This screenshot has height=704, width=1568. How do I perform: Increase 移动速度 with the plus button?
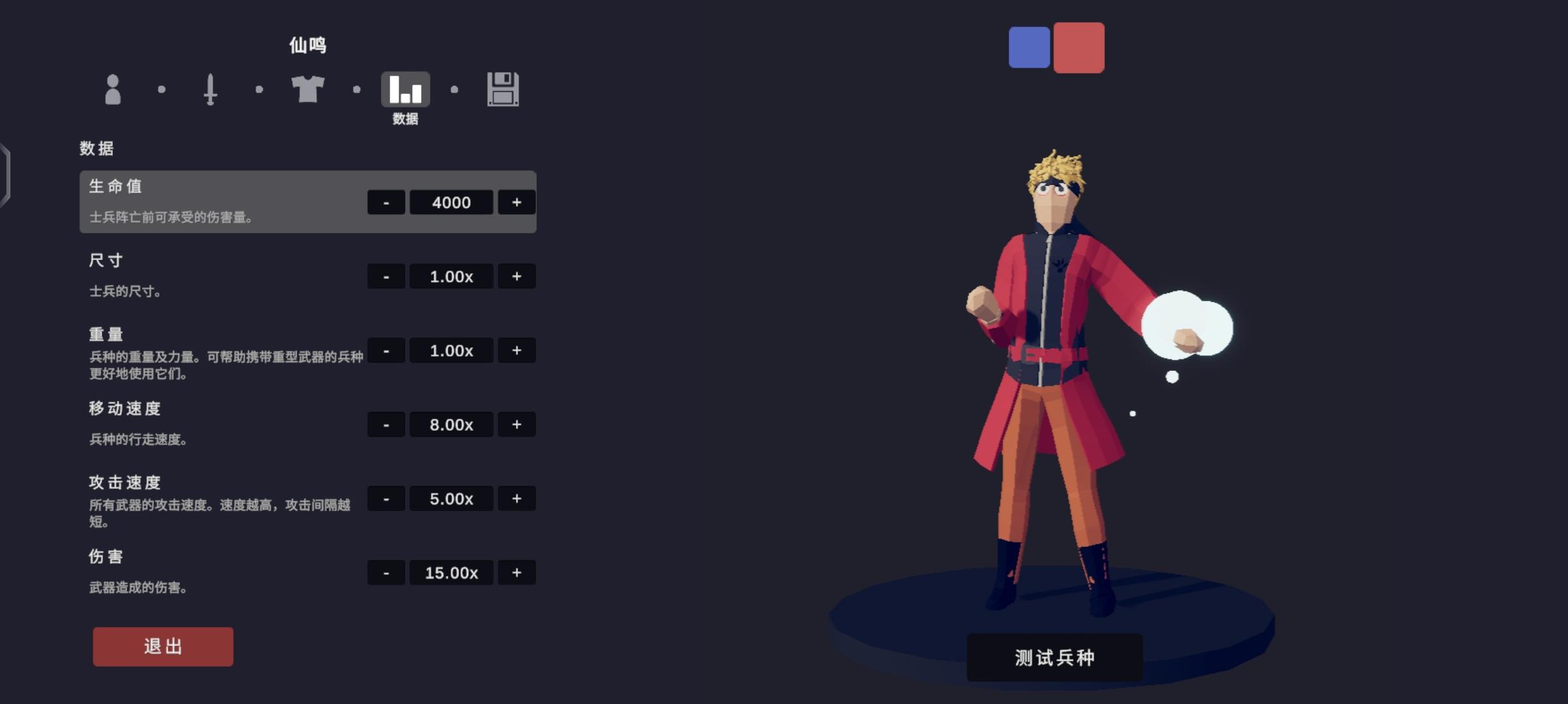click(x=517, y=424)
